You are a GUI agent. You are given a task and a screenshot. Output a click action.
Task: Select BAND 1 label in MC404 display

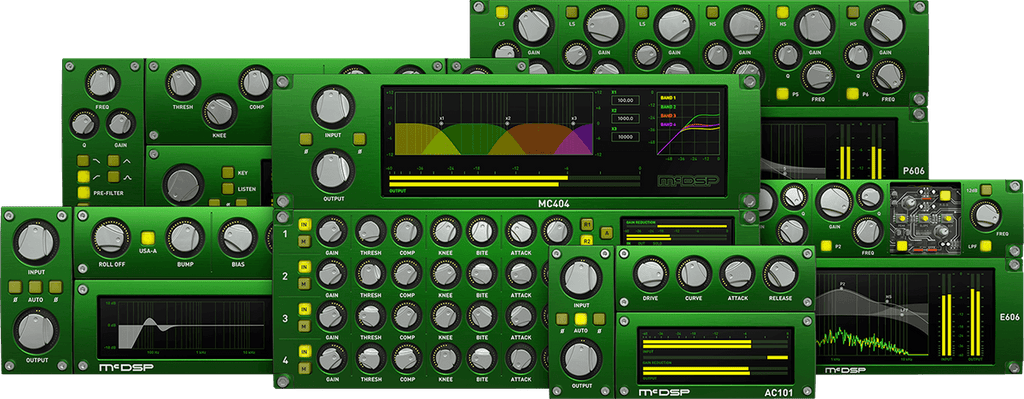tap(668, 97)
